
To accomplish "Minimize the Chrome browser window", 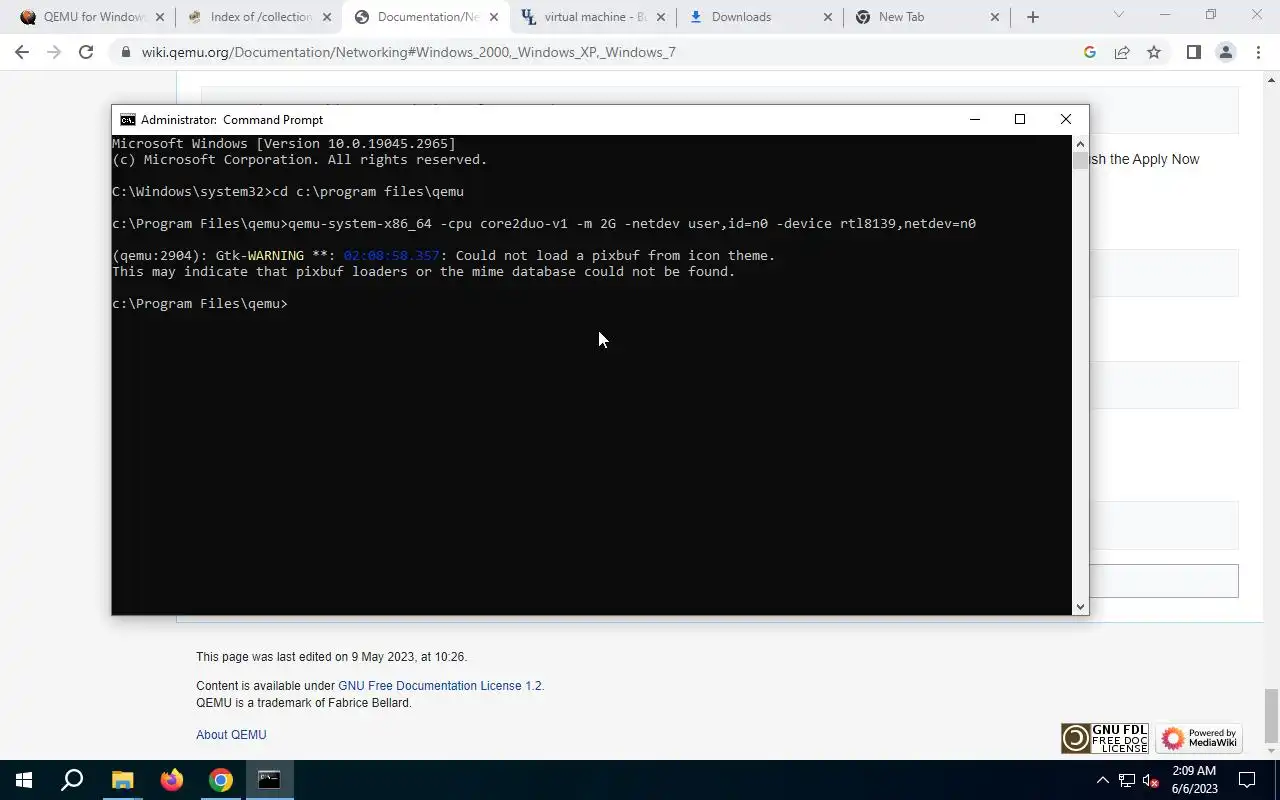I will tap(1165, 14).
